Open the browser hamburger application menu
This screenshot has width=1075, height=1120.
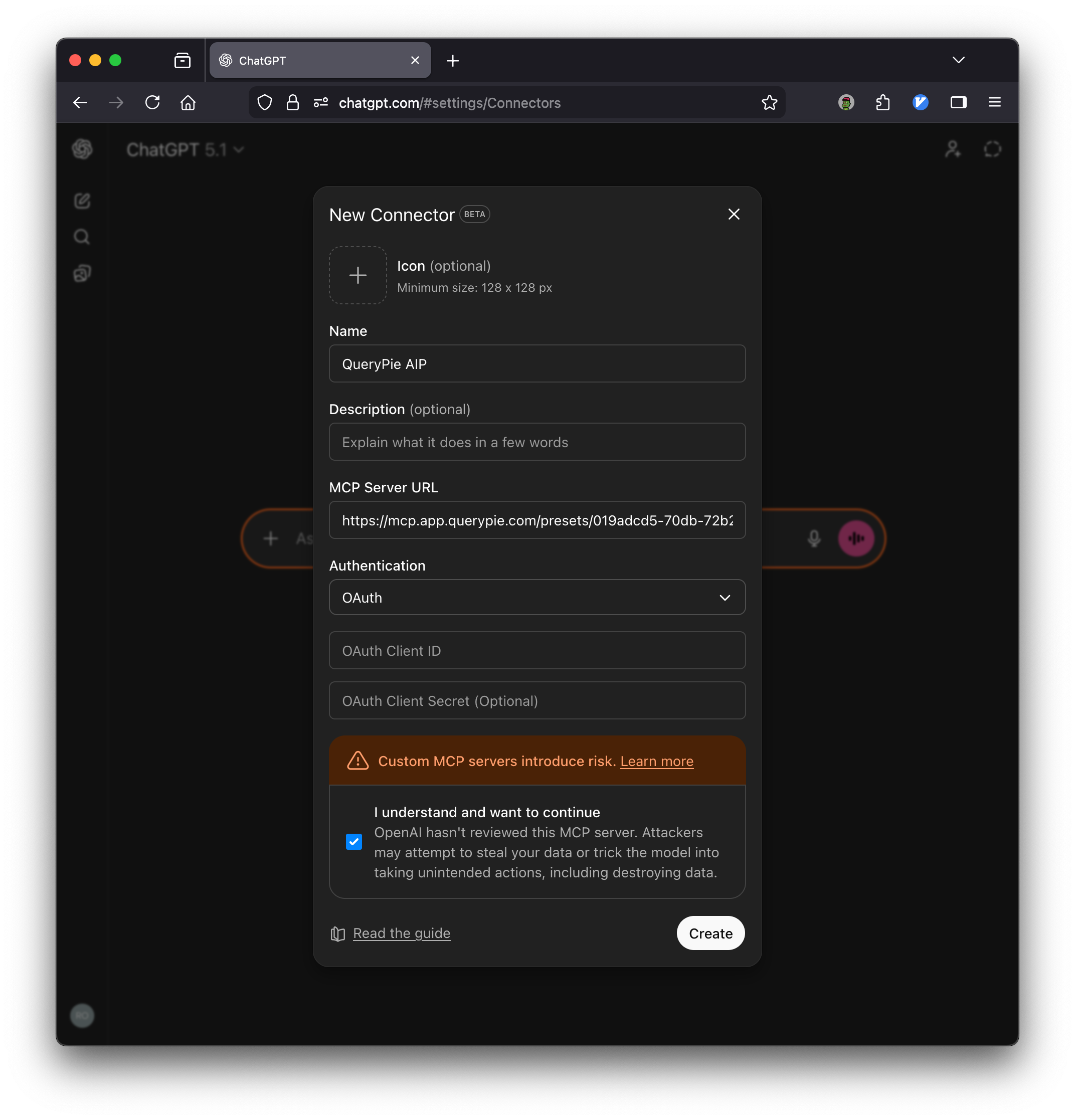[x=994, y=102]
